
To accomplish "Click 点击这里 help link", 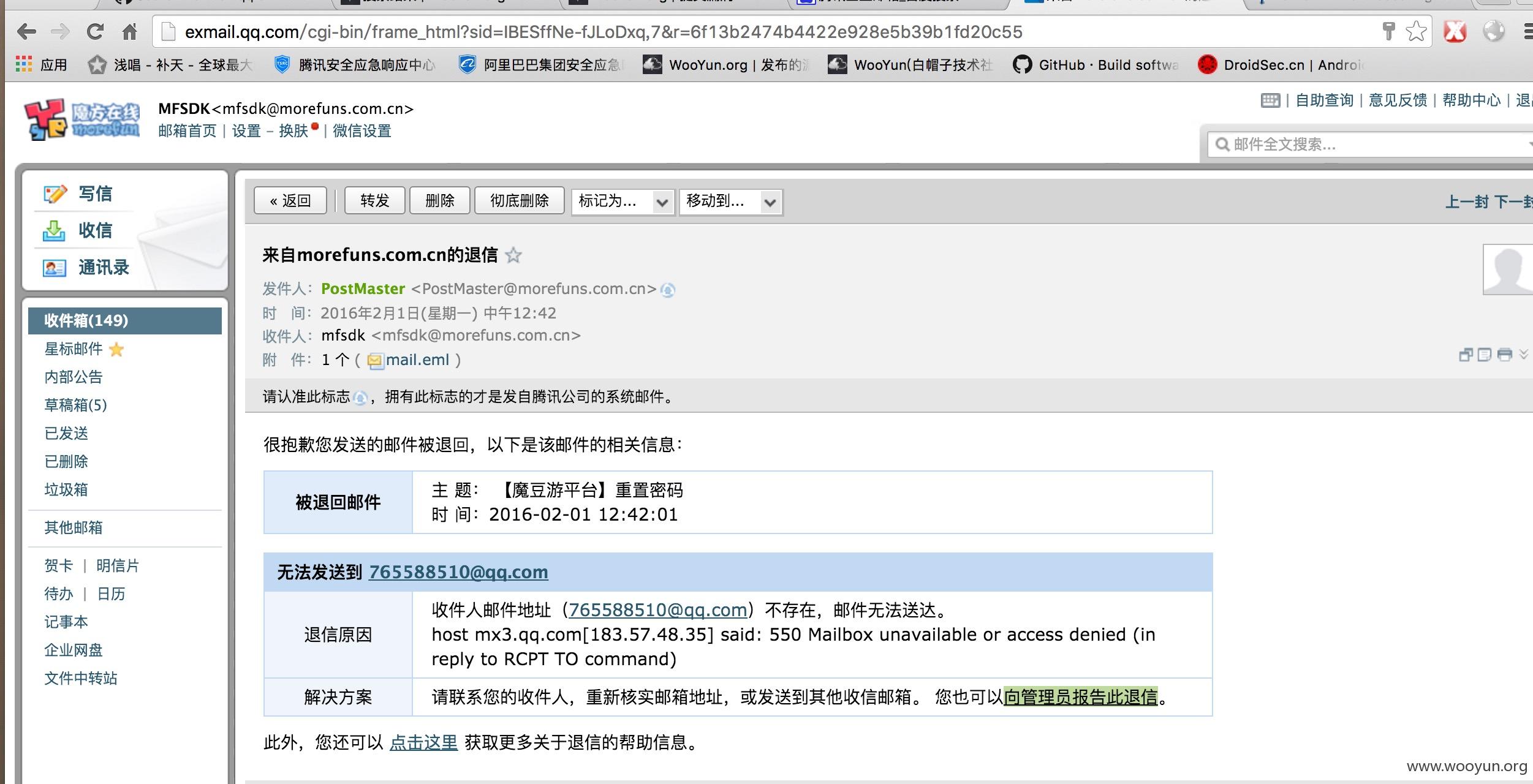I will point(423,743).
